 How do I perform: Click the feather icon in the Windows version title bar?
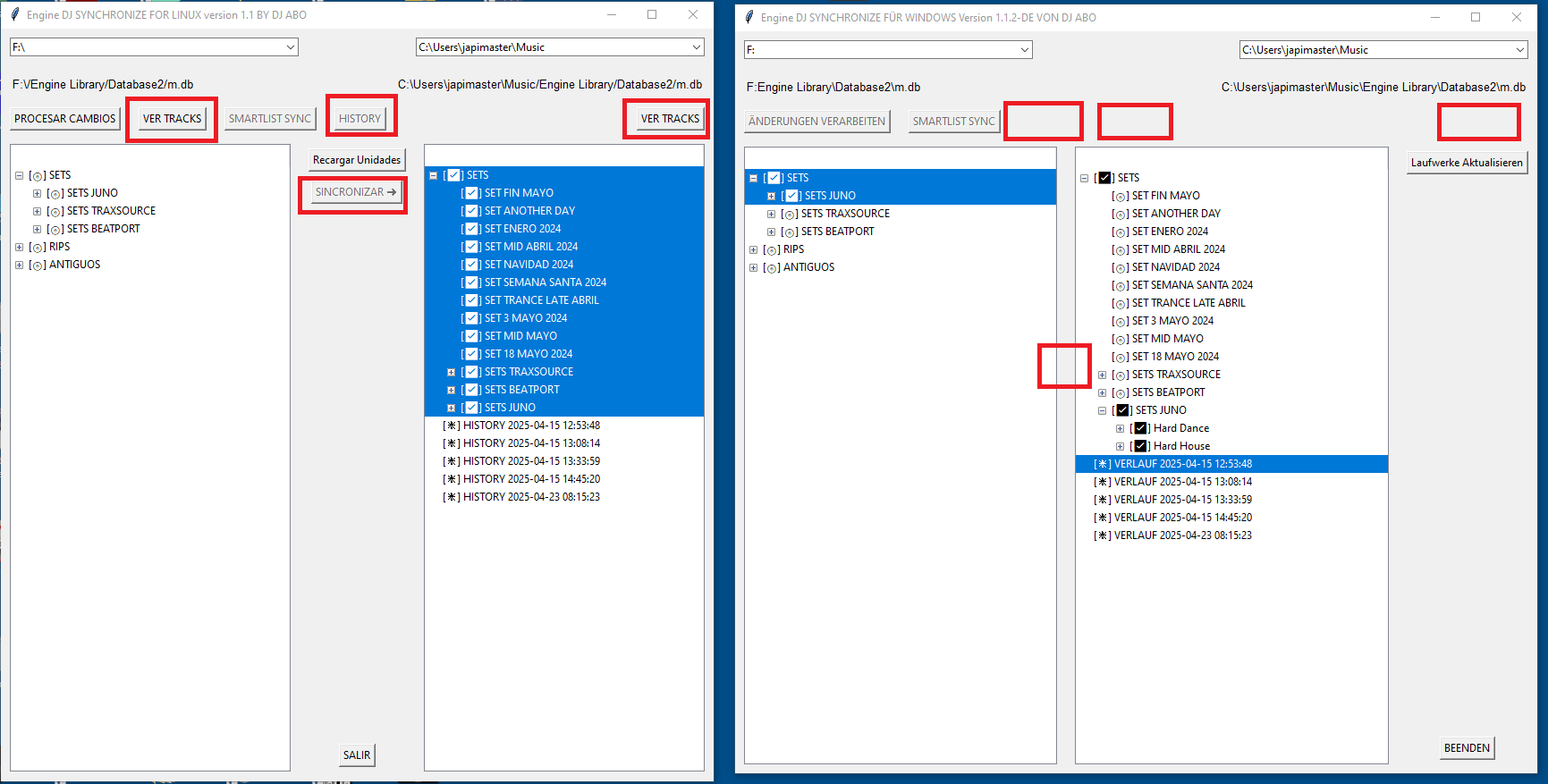pos(749,17)
